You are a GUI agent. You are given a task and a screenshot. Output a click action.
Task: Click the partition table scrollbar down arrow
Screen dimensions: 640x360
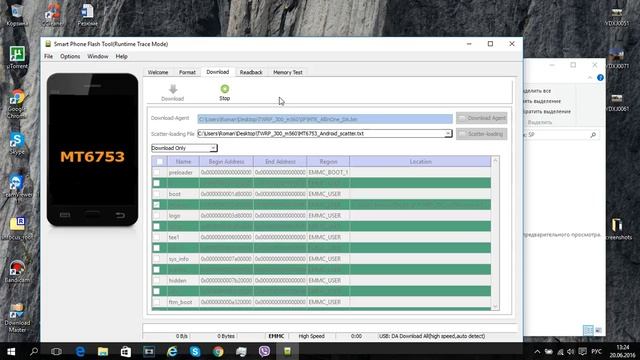496,306
